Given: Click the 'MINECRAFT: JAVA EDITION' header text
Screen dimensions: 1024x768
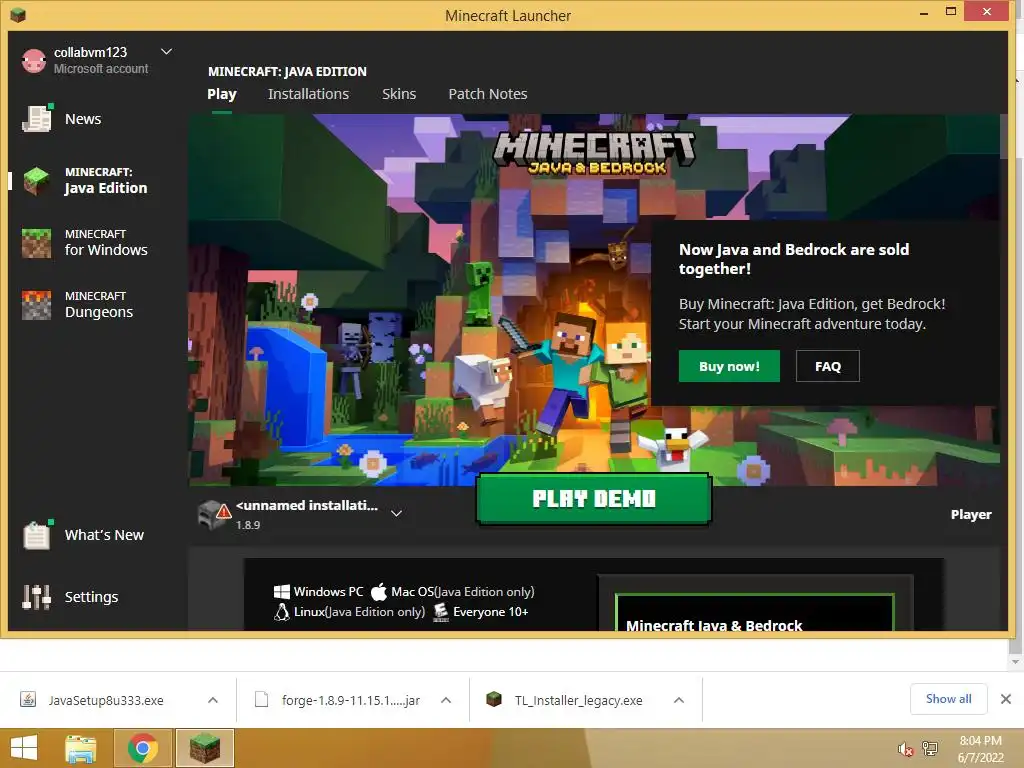Looking at the screenshot, I should tap(287, 71).
